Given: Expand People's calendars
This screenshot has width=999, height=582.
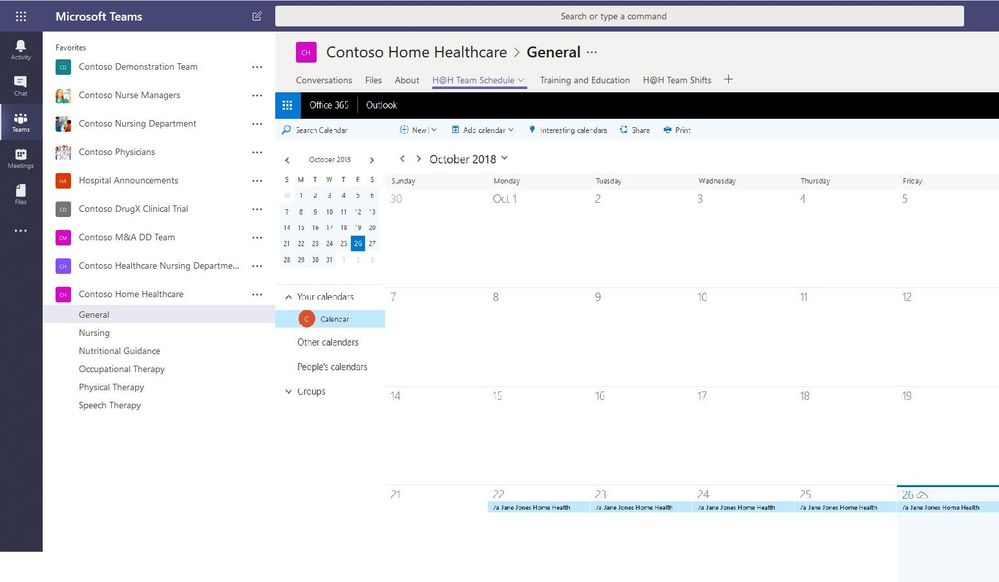Looking at the screenshot, I should (332, 367).
